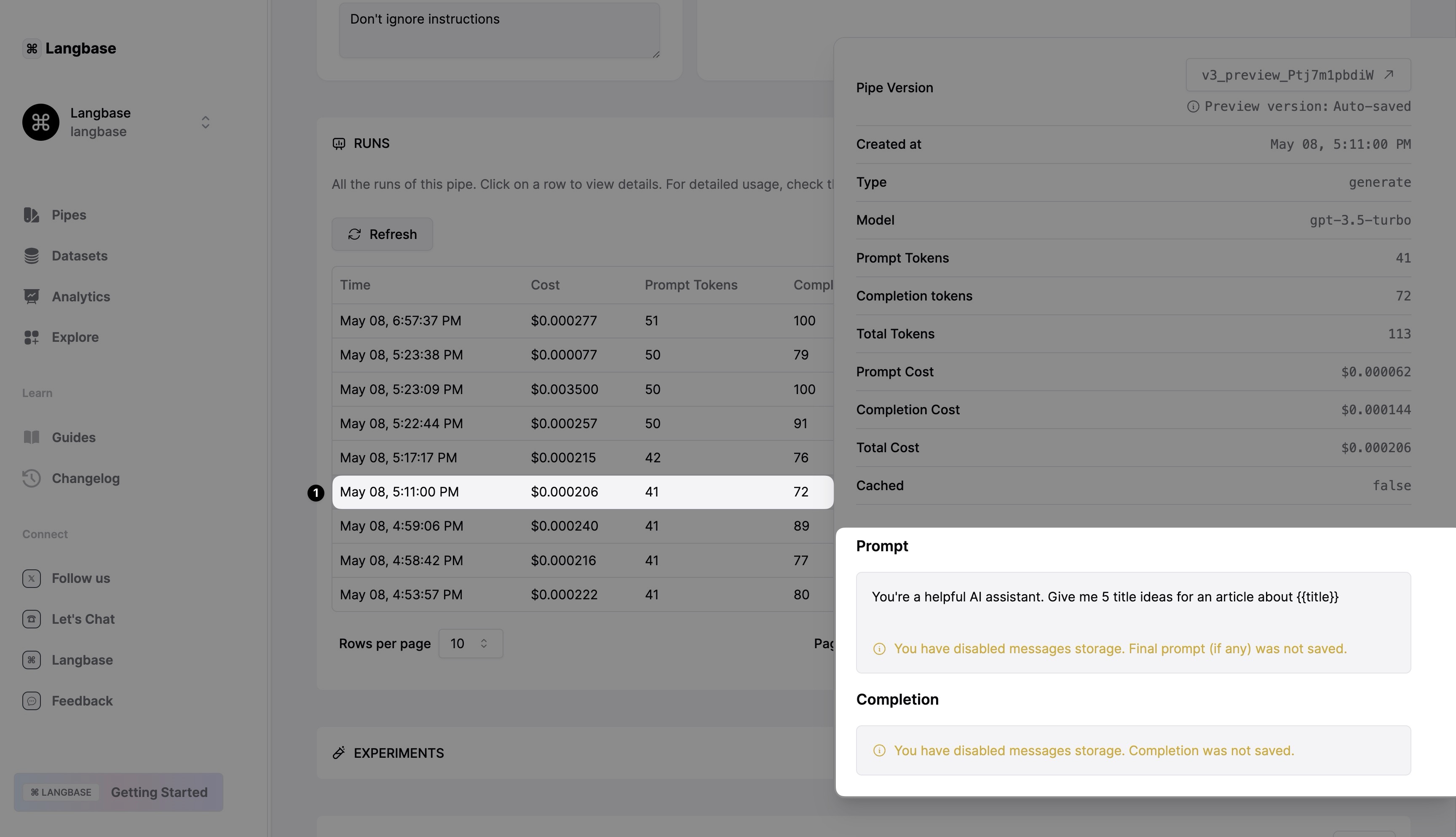Click the Let's Chat phone icon
Viewport: 1456px width, 837px height.
click(x=32, y=619)
